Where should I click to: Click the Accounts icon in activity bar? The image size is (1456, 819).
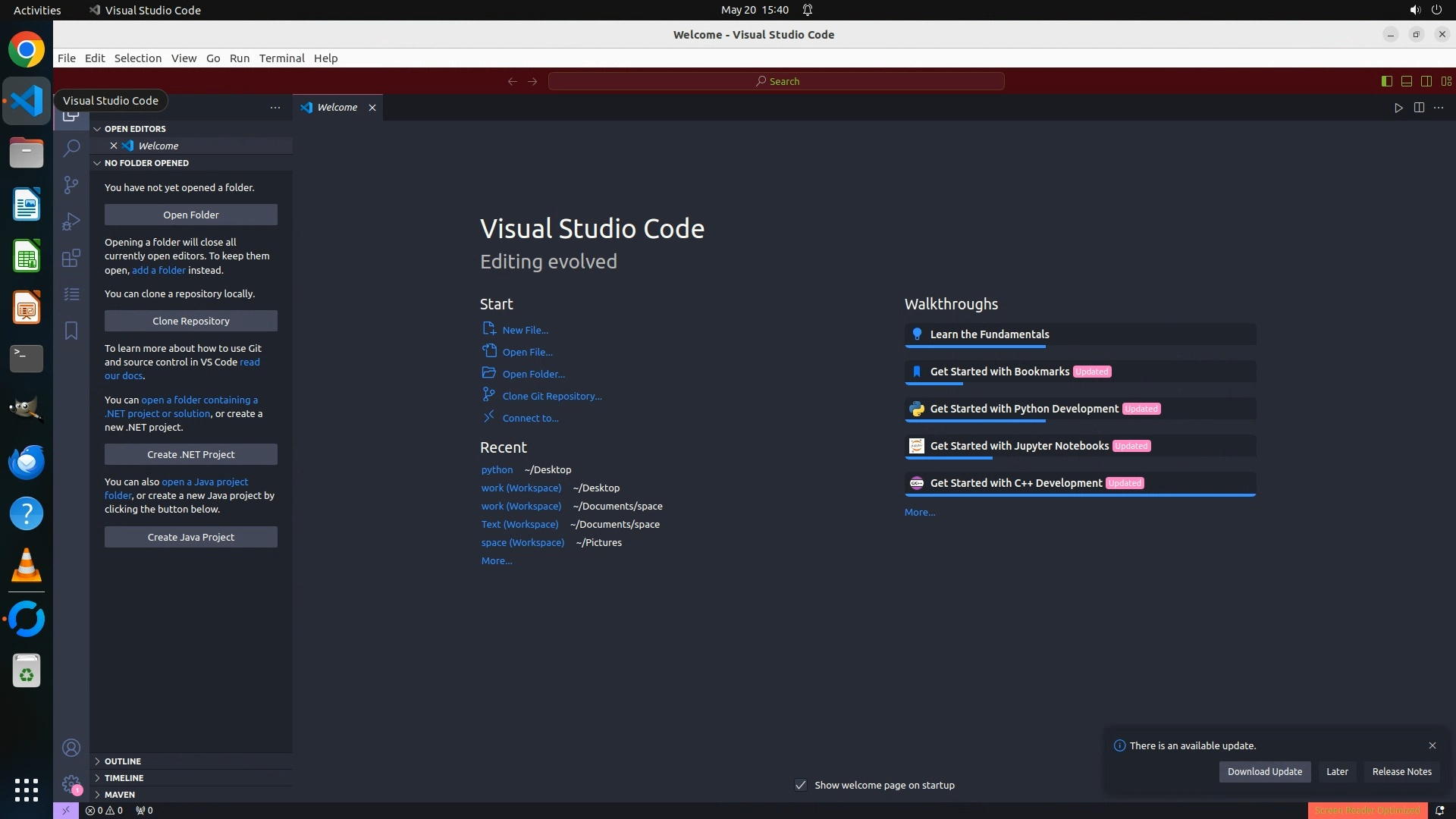pyautogui.click(x=71, y=748)
